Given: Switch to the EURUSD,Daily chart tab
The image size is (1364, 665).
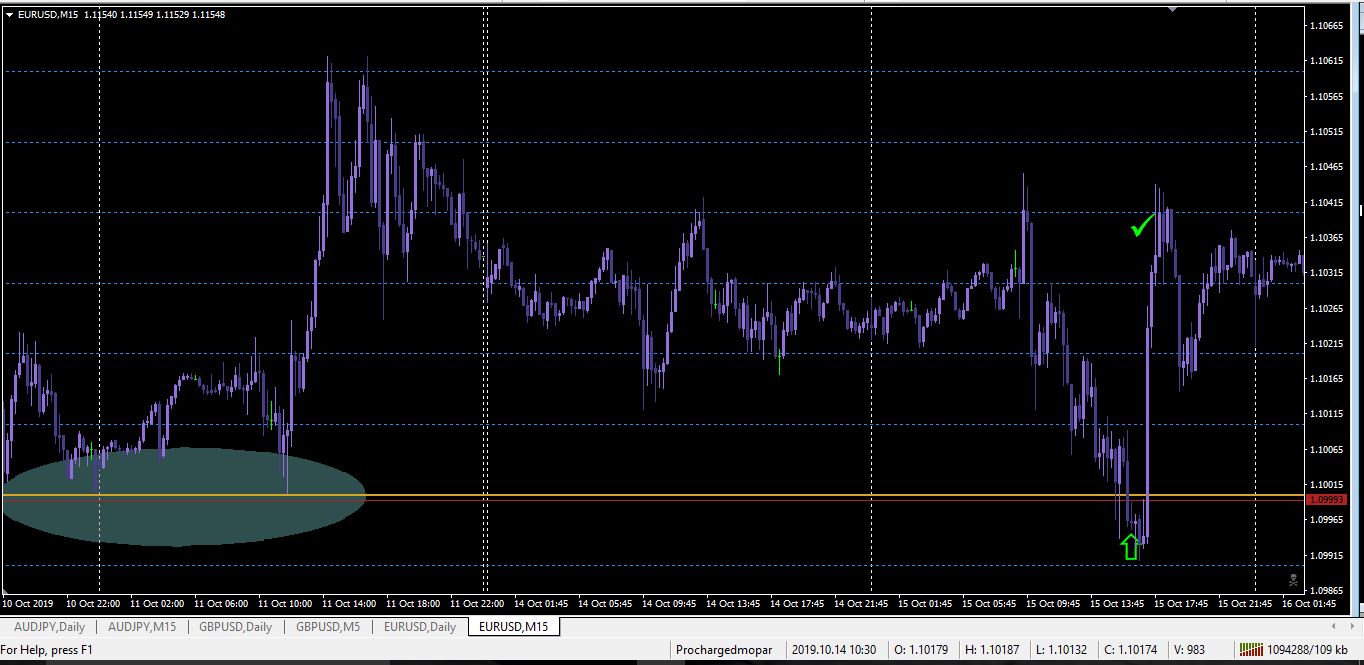Looking at the screenshot, I should pyautogui.click(x=420, y=627).
